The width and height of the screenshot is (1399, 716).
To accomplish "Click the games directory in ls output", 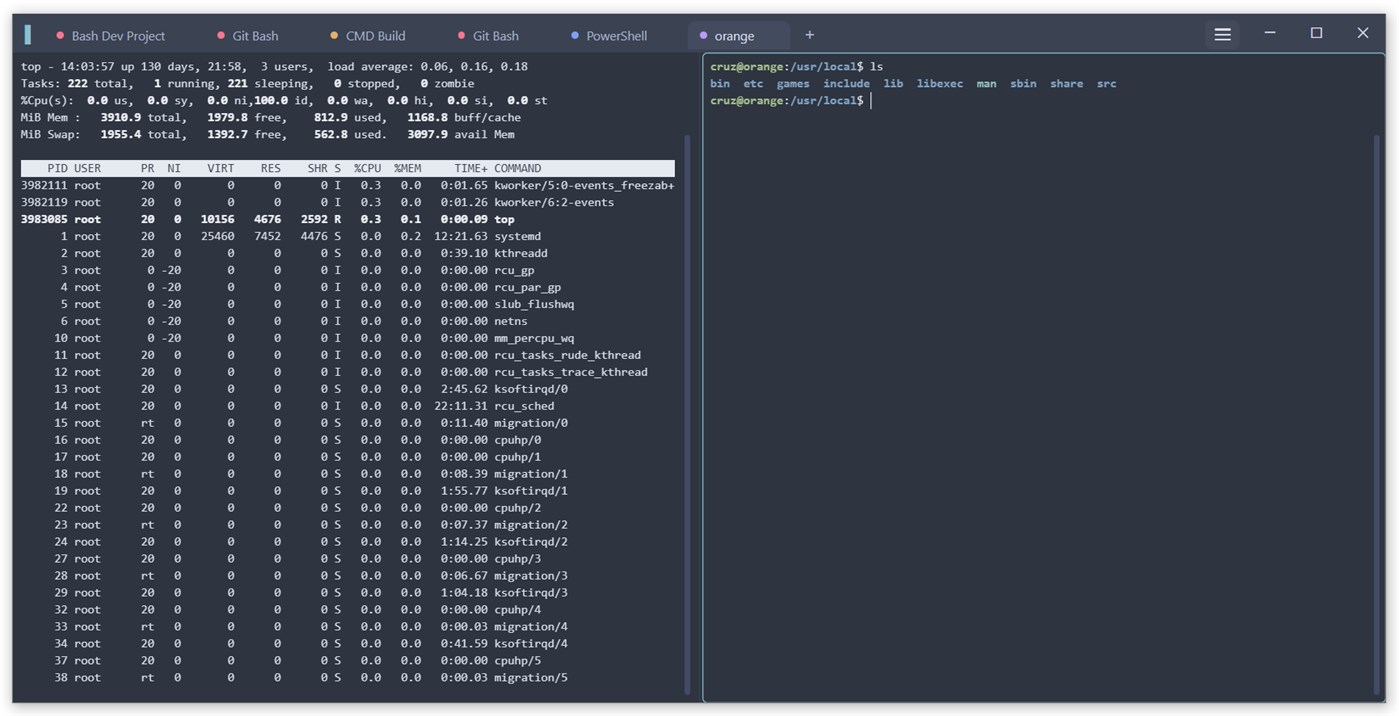I will [x=793, y=84].
